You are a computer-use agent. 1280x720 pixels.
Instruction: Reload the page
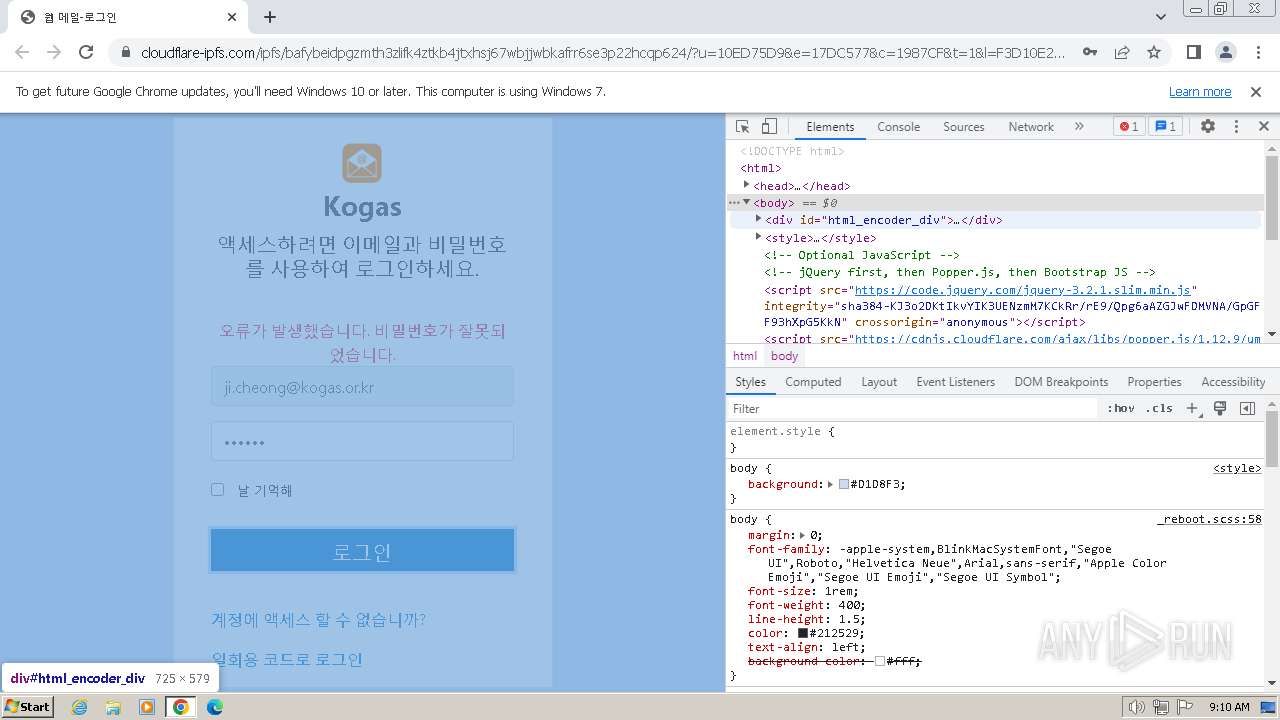86,52
